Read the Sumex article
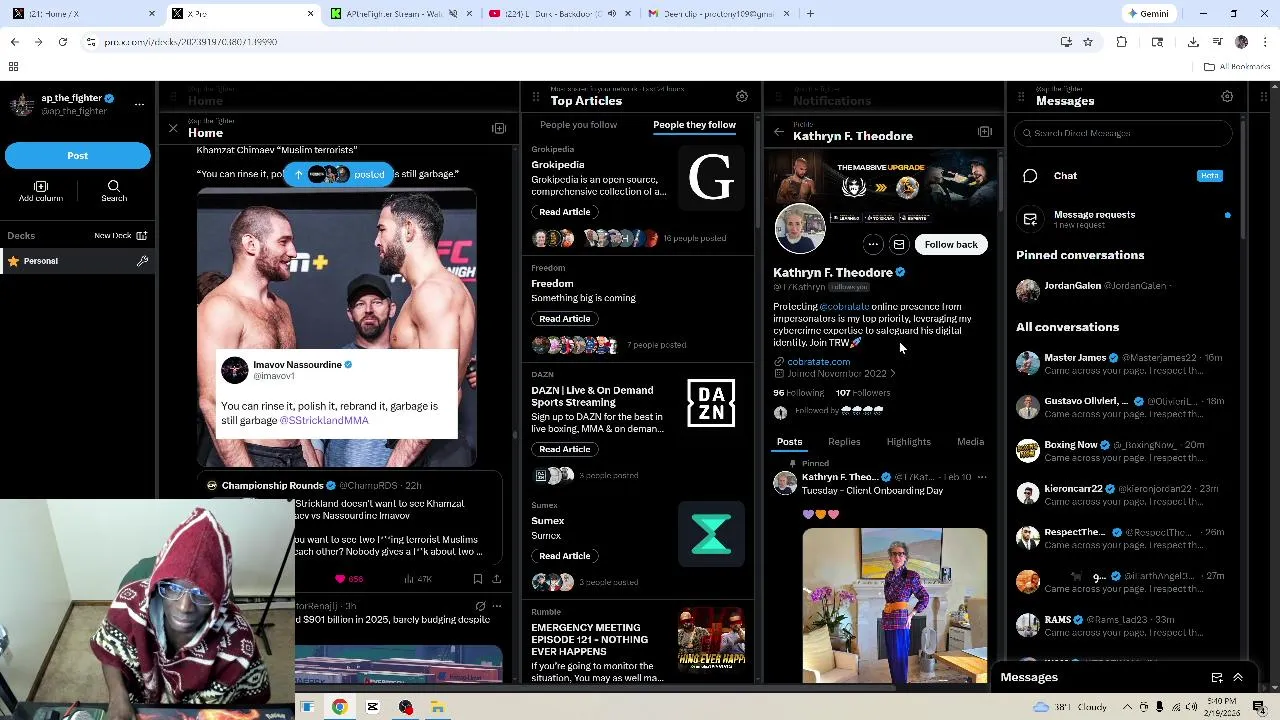Screen dimensions: 1280x720 (564, 556)
